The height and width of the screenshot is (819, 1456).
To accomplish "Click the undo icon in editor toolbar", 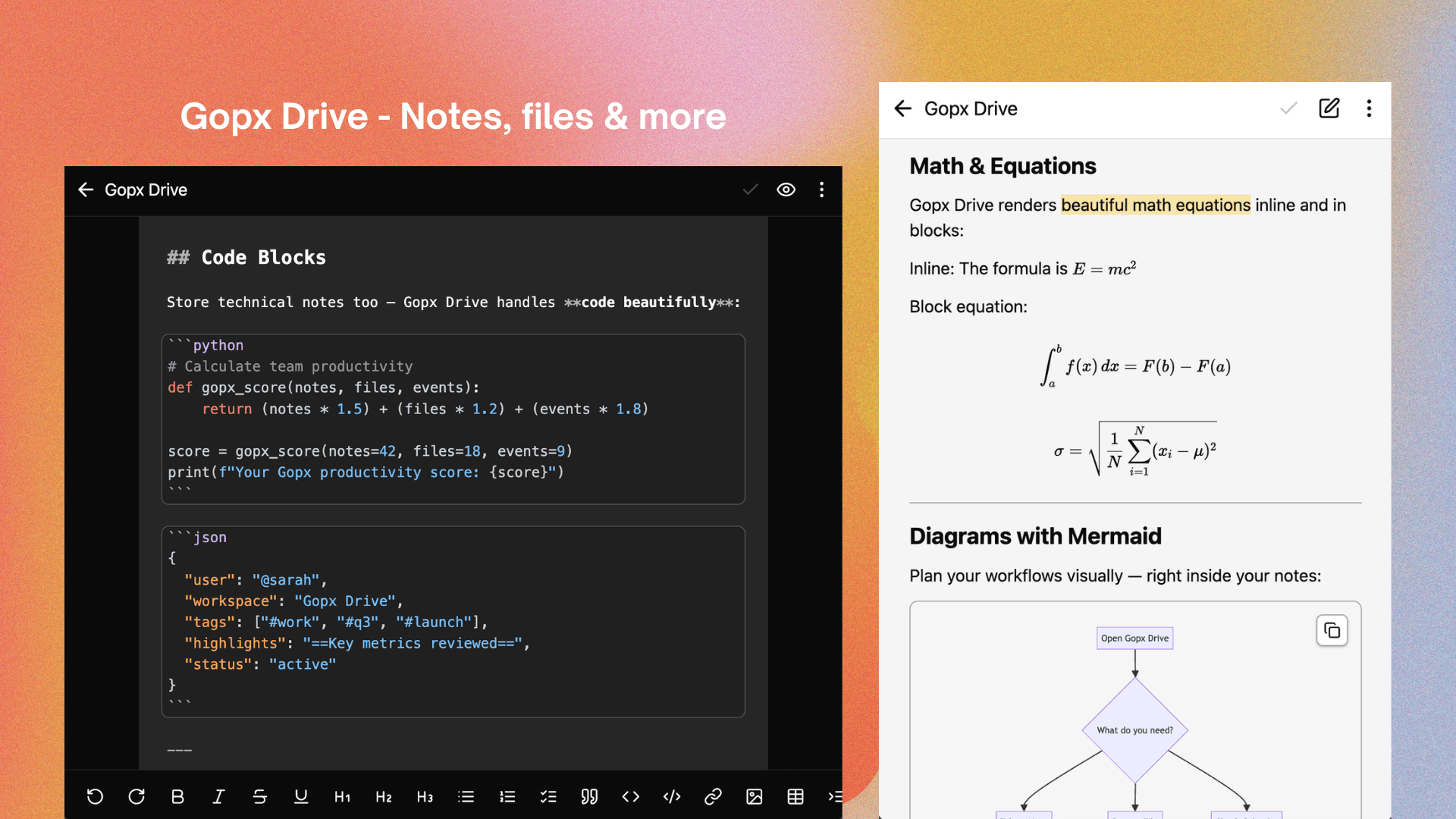I will [x=95, y=796].
